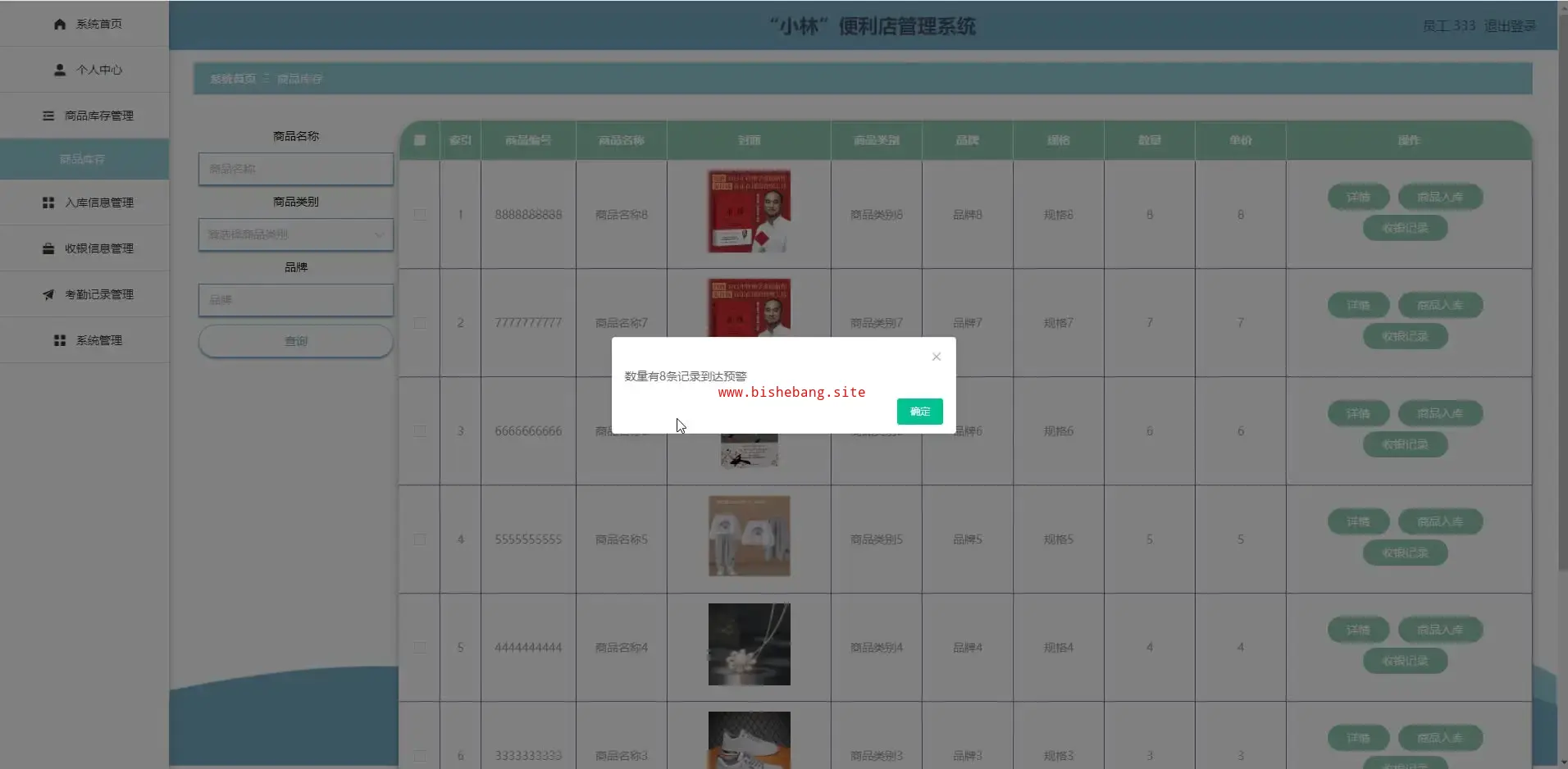
Task: Select the 商品库存 submenu item
Action: [83, 159]
